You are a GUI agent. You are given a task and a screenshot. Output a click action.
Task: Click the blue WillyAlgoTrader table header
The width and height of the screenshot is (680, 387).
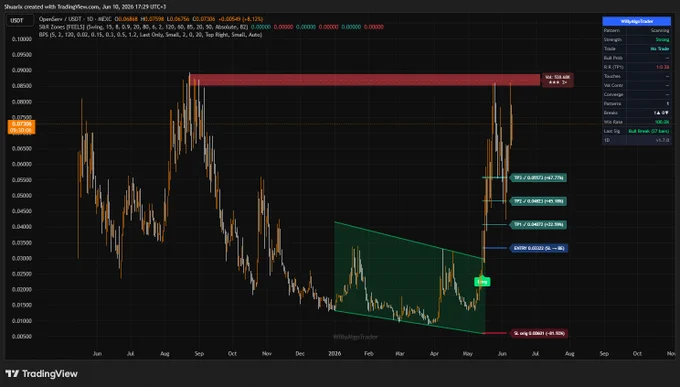point(636,21)
